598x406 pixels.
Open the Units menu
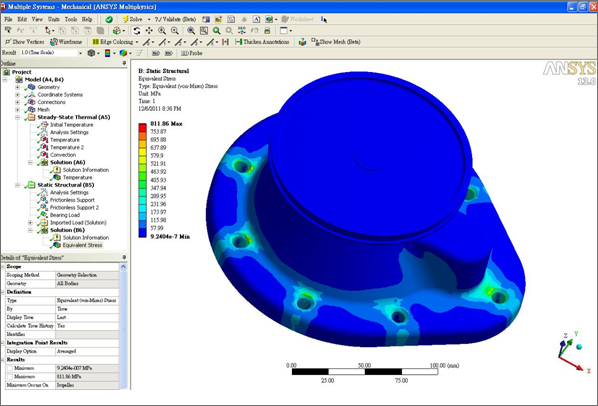(53, 19)
